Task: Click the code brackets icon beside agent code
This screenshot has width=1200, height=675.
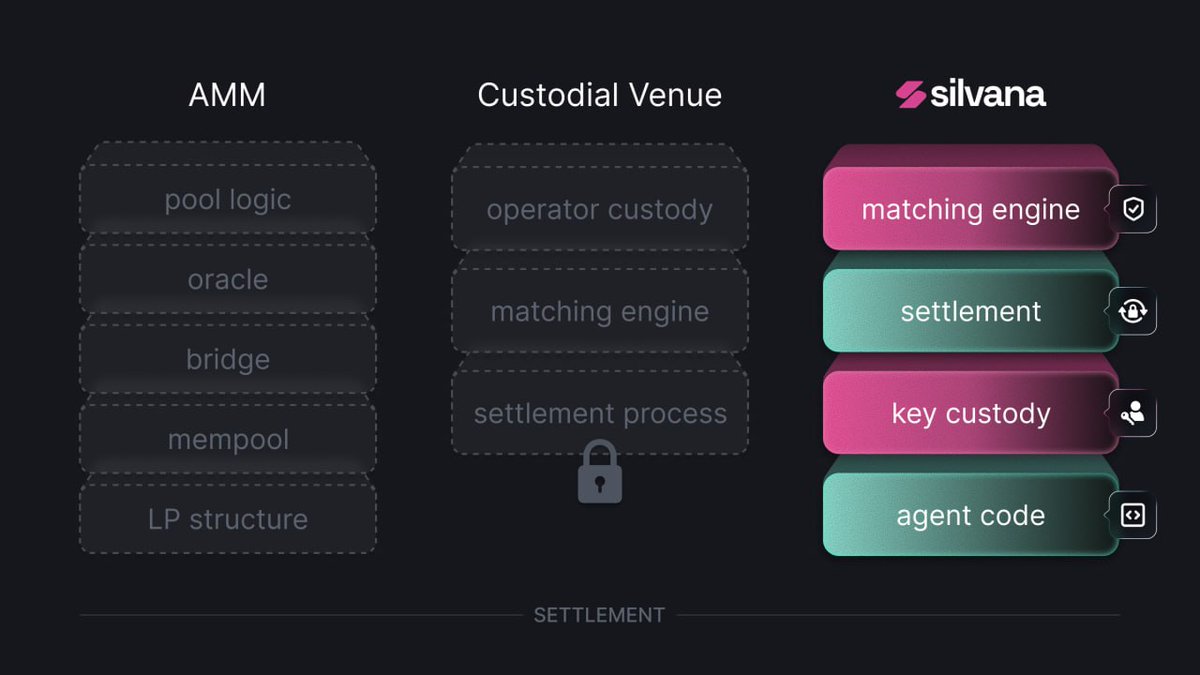Action: [x=1133, y=515]
